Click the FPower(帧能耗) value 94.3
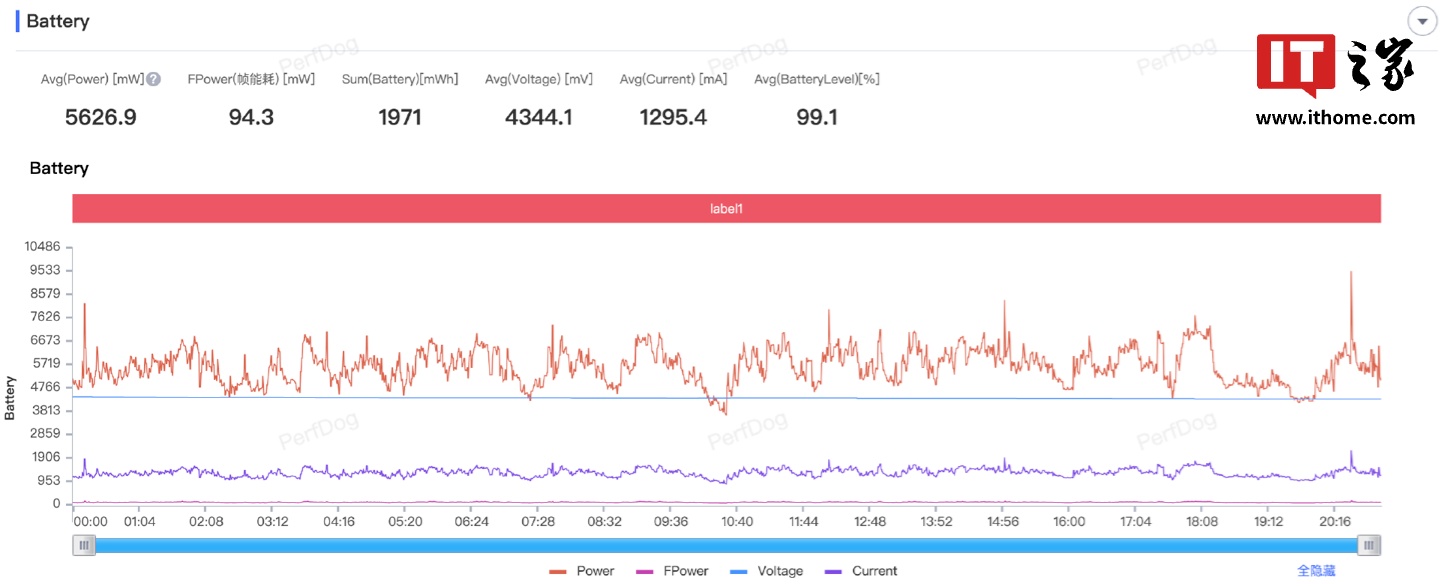 pyautogui.click(x=251, y=117)
